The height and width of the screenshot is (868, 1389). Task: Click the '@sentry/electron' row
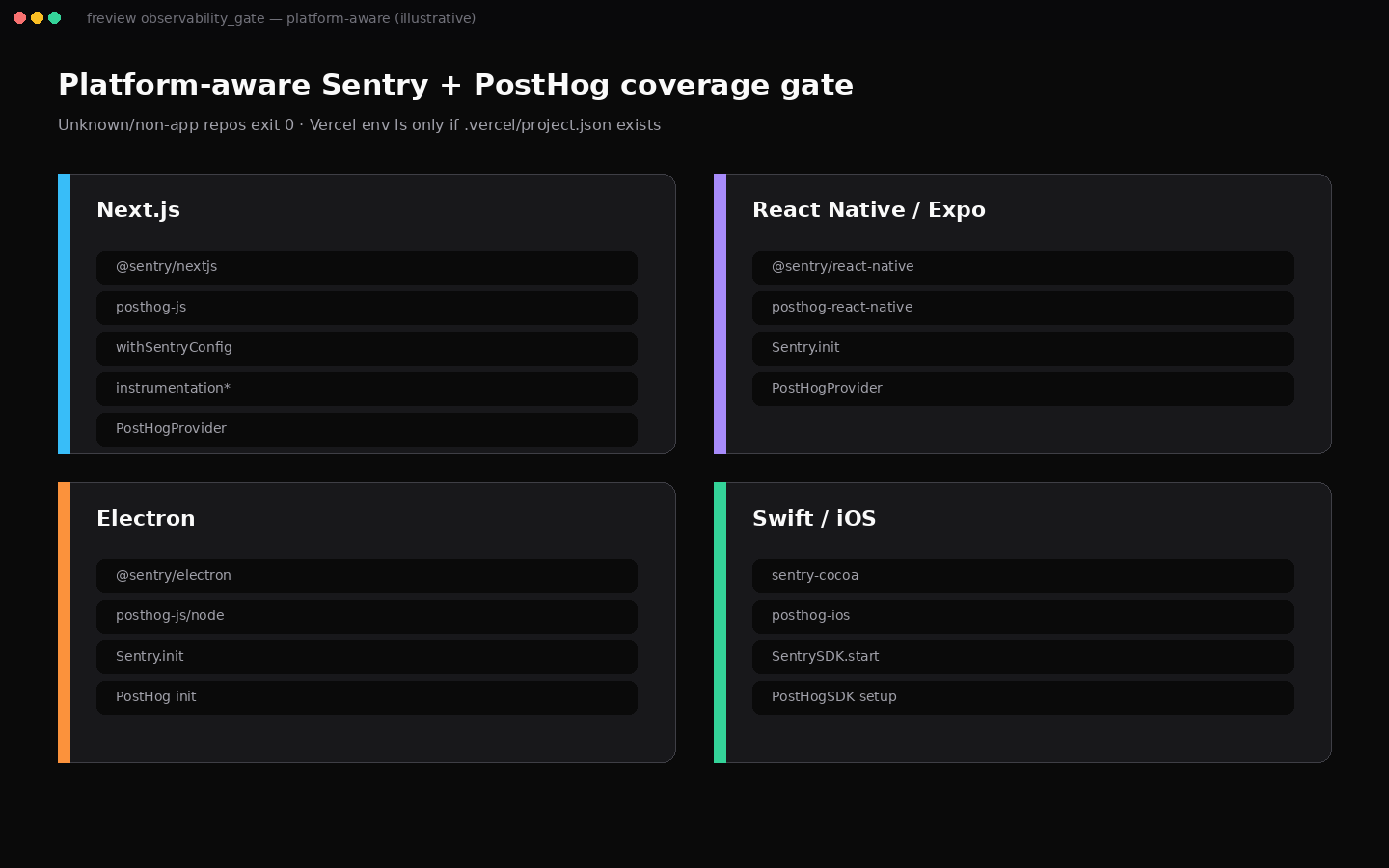pos(367,576)
